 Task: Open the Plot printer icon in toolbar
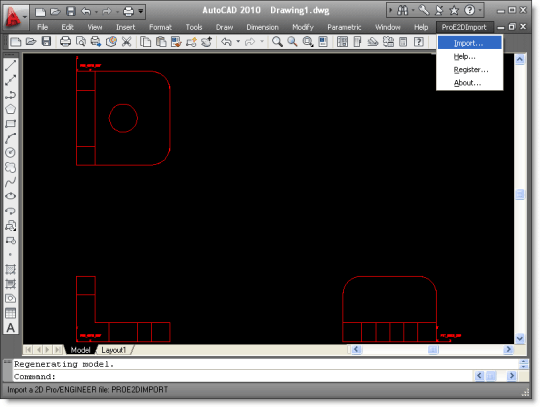pyautogui.click(x=65, y=42)
